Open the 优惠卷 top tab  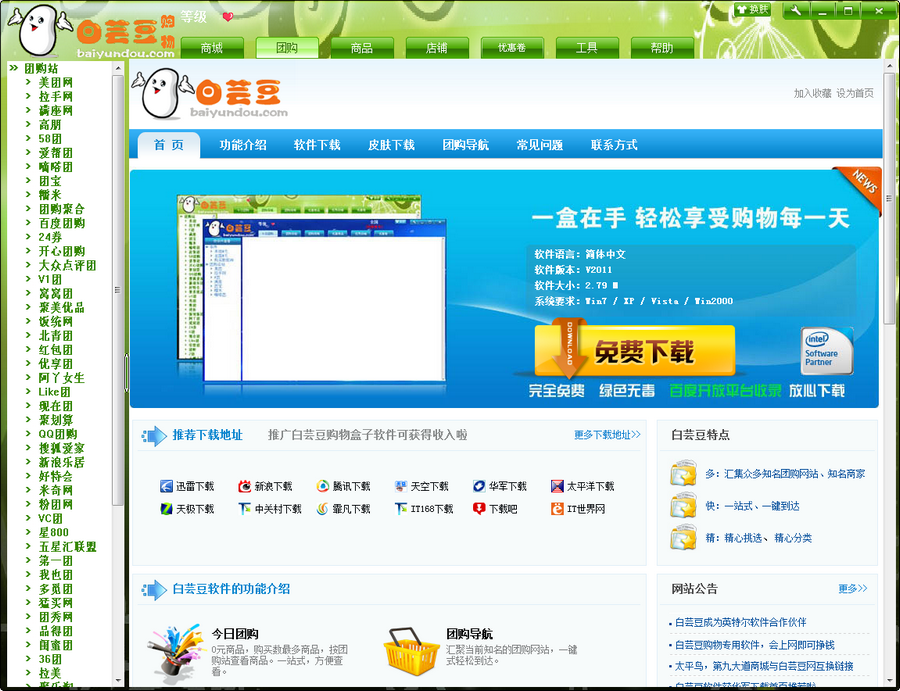[x=512, y=48]
